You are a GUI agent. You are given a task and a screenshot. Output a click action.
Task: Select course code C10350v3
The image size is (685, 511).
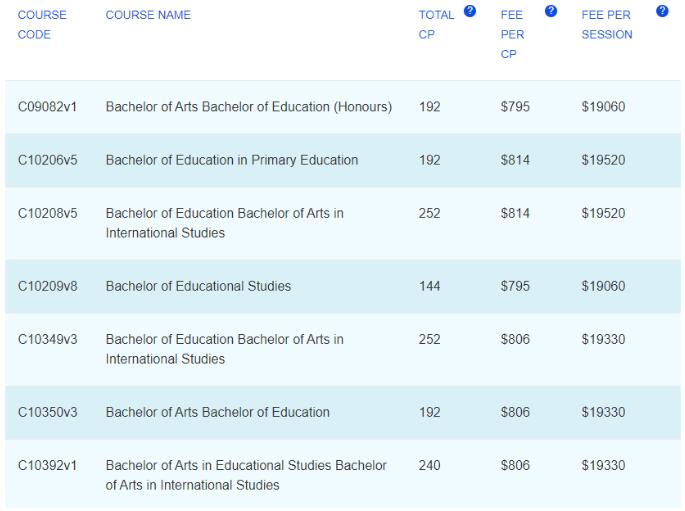coord(47,412)
